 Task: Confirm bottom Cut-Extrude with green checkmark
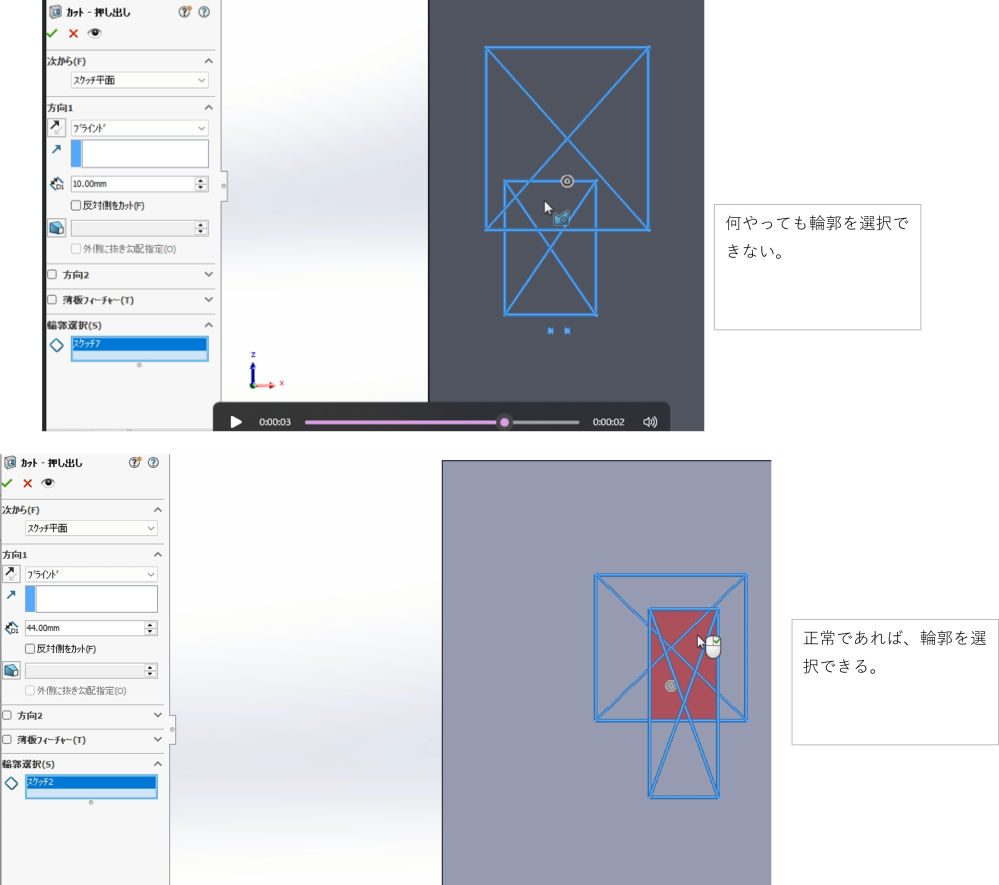click(x=7, y=483)
